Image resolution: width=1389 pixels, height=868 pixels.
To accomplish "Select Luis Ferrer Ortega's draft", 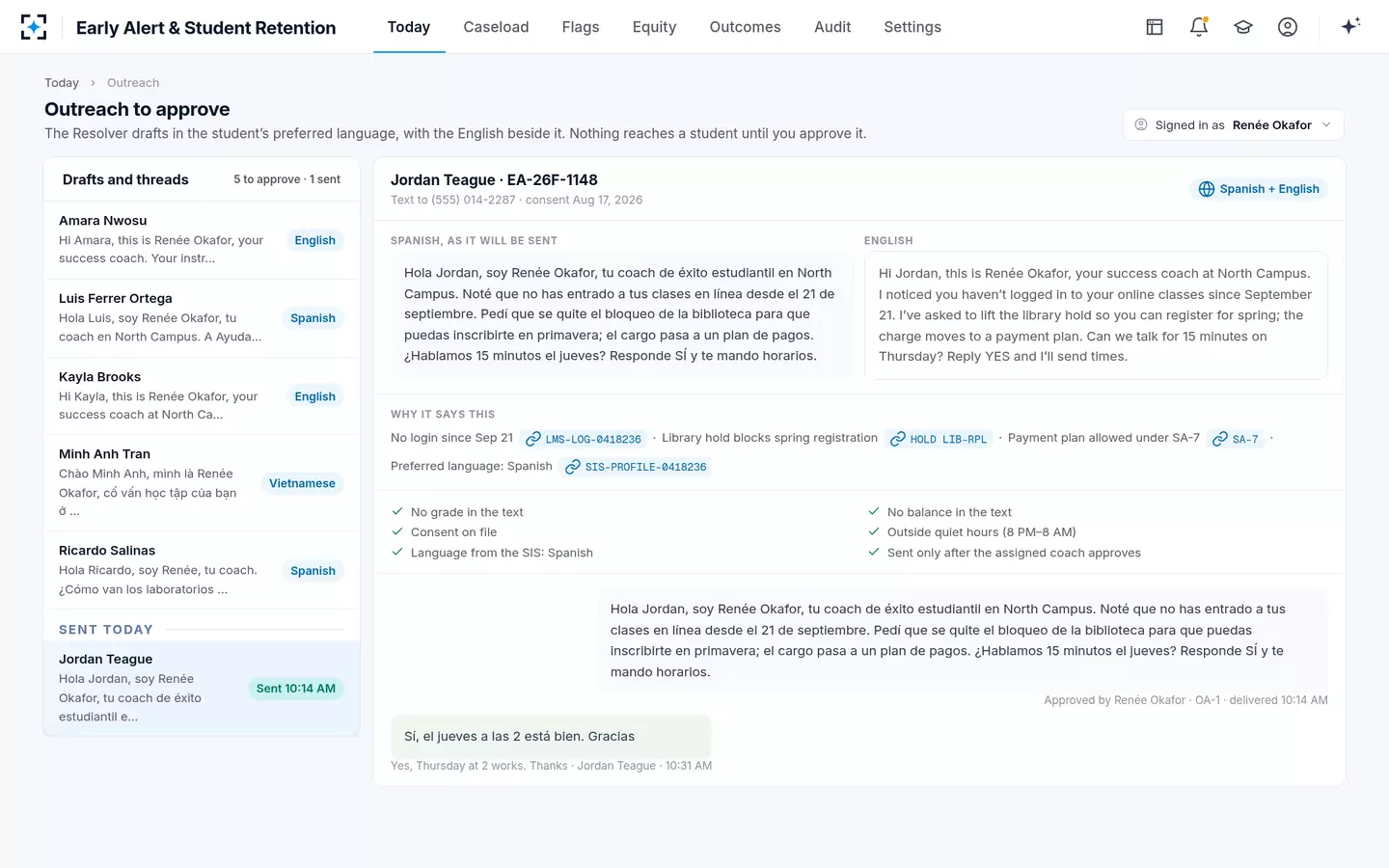I will (202, 317).
